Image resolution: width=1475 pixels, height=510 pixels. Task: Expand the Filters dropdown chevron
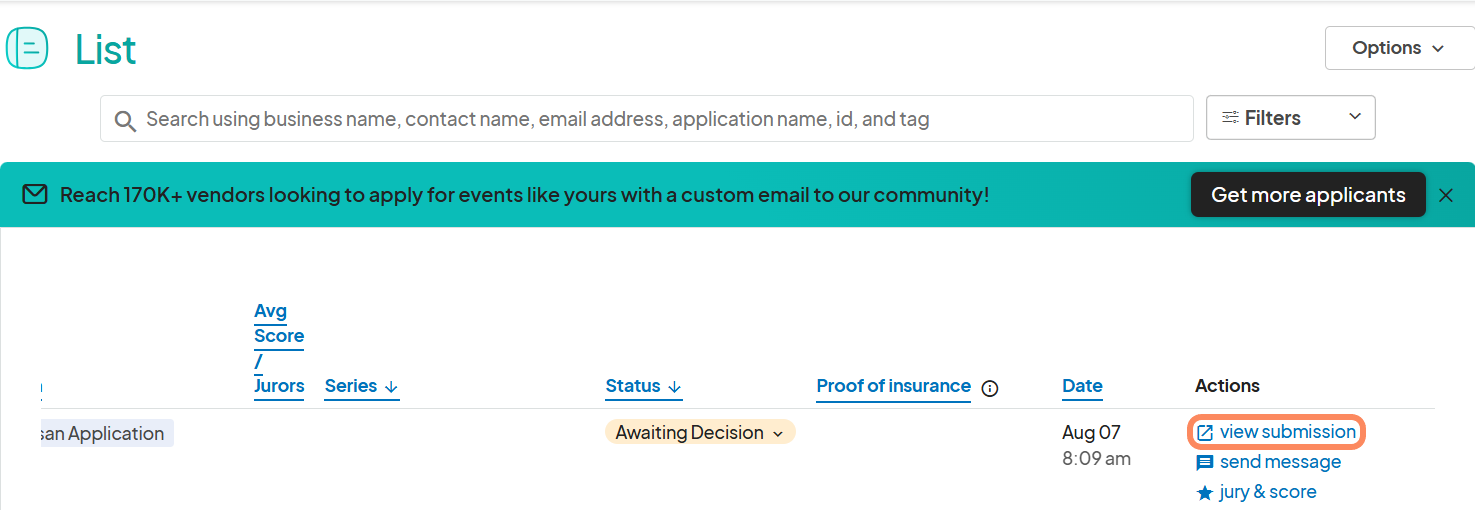coord(1355,117)
